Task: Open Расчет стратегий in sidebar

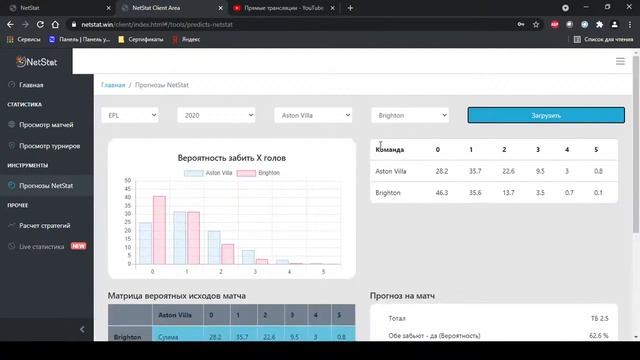Action: 44,225
